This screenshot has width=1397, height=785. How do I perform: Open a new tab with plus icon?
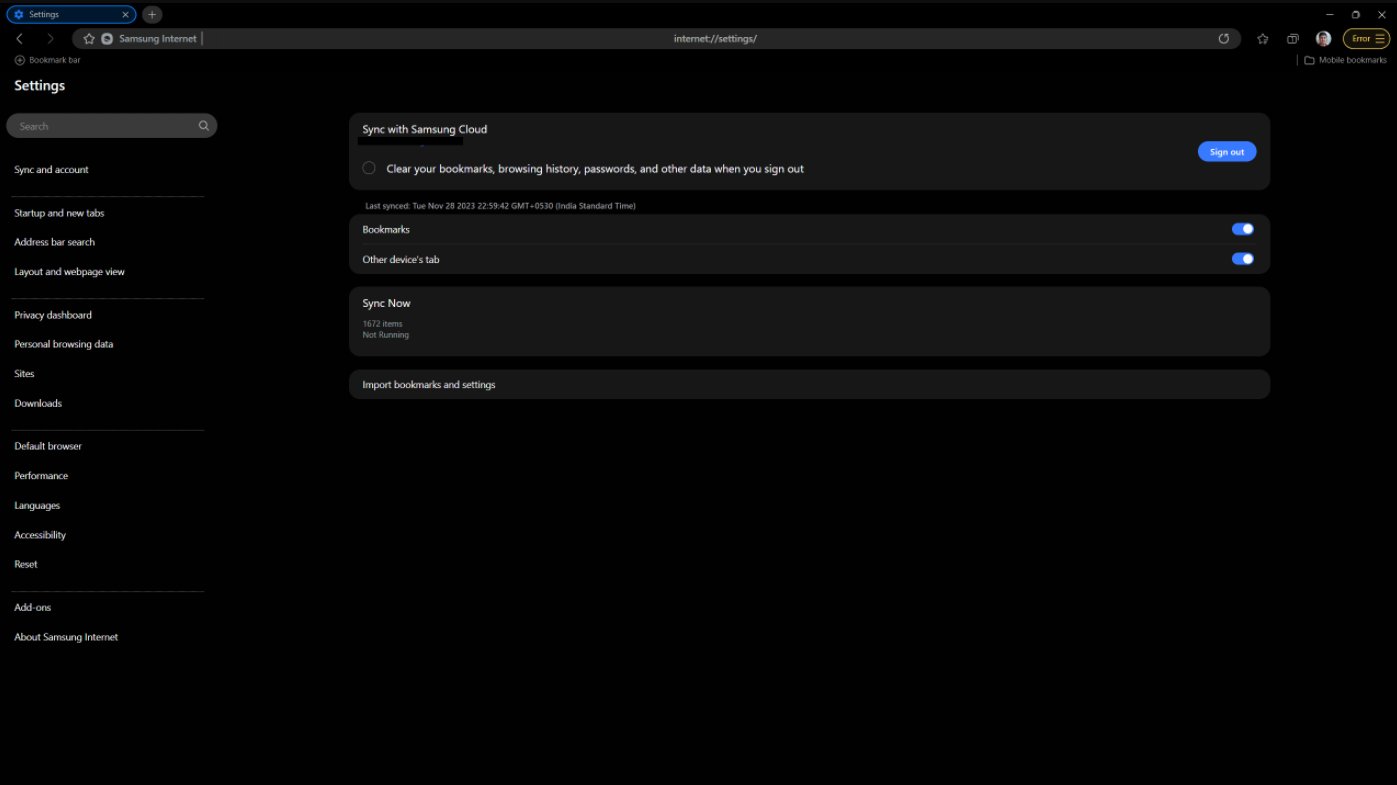[x=152, y=15]
